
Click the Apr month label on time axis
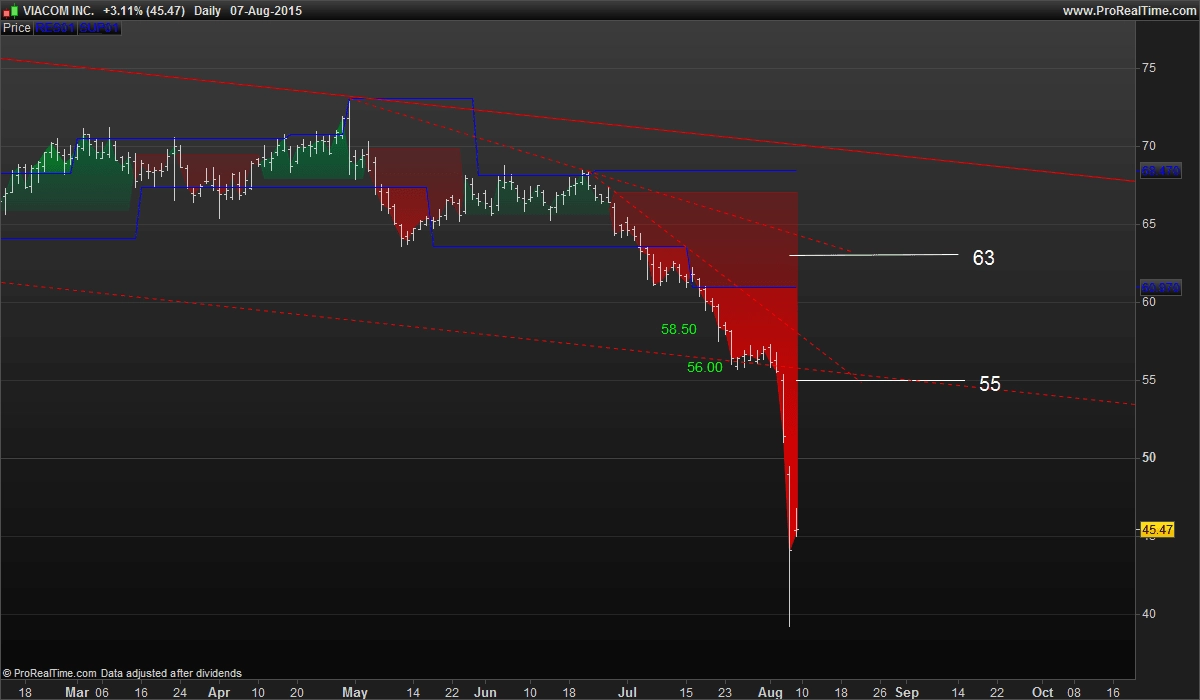pyautogui.click(x=218, y=691)
